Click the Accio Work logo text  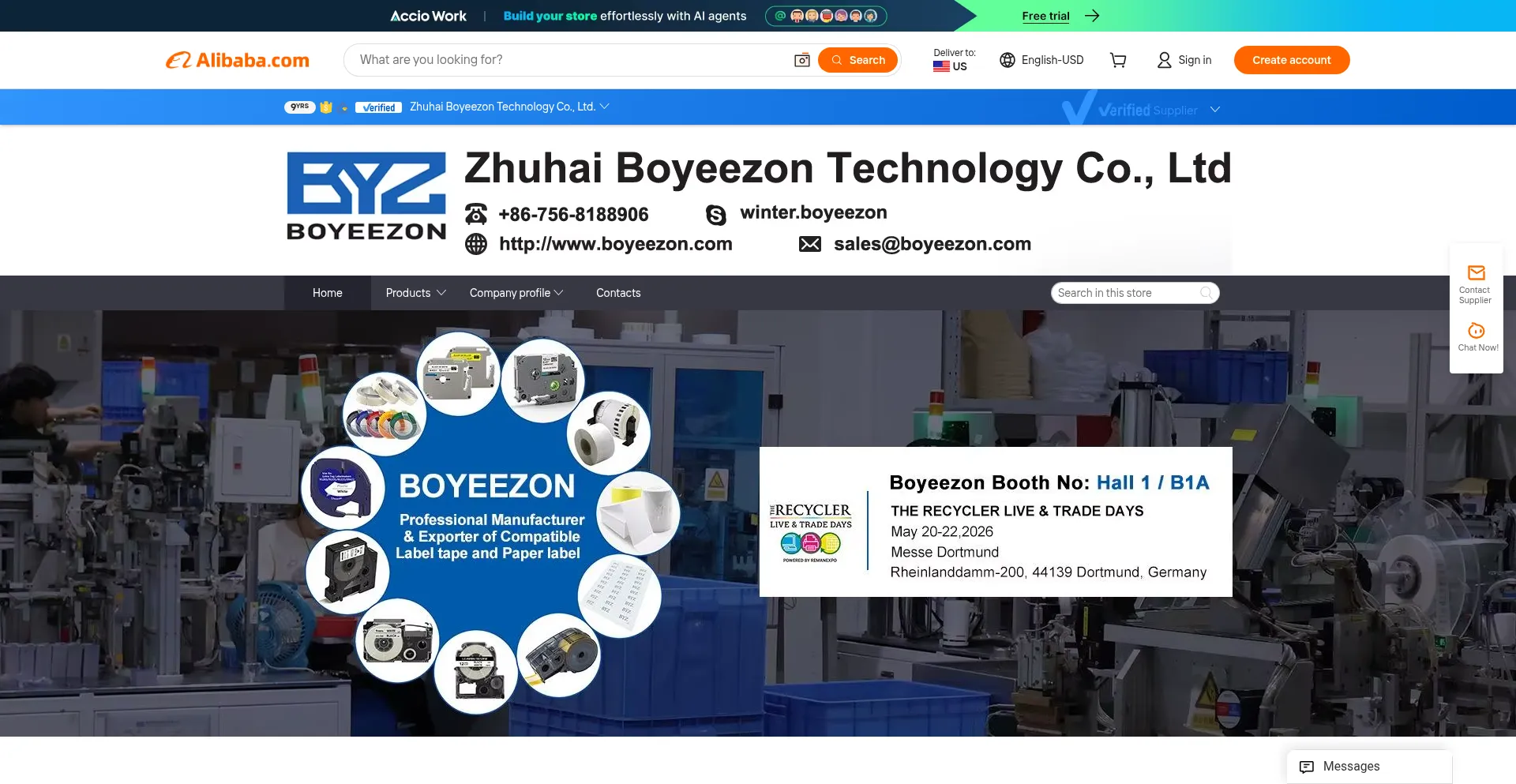(428, 16)
